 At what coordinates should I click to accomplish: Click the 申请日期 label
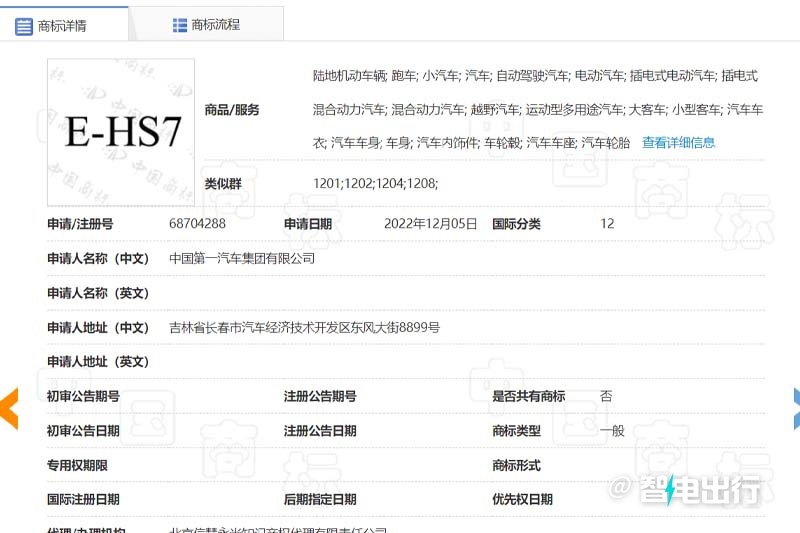(308, 224)
